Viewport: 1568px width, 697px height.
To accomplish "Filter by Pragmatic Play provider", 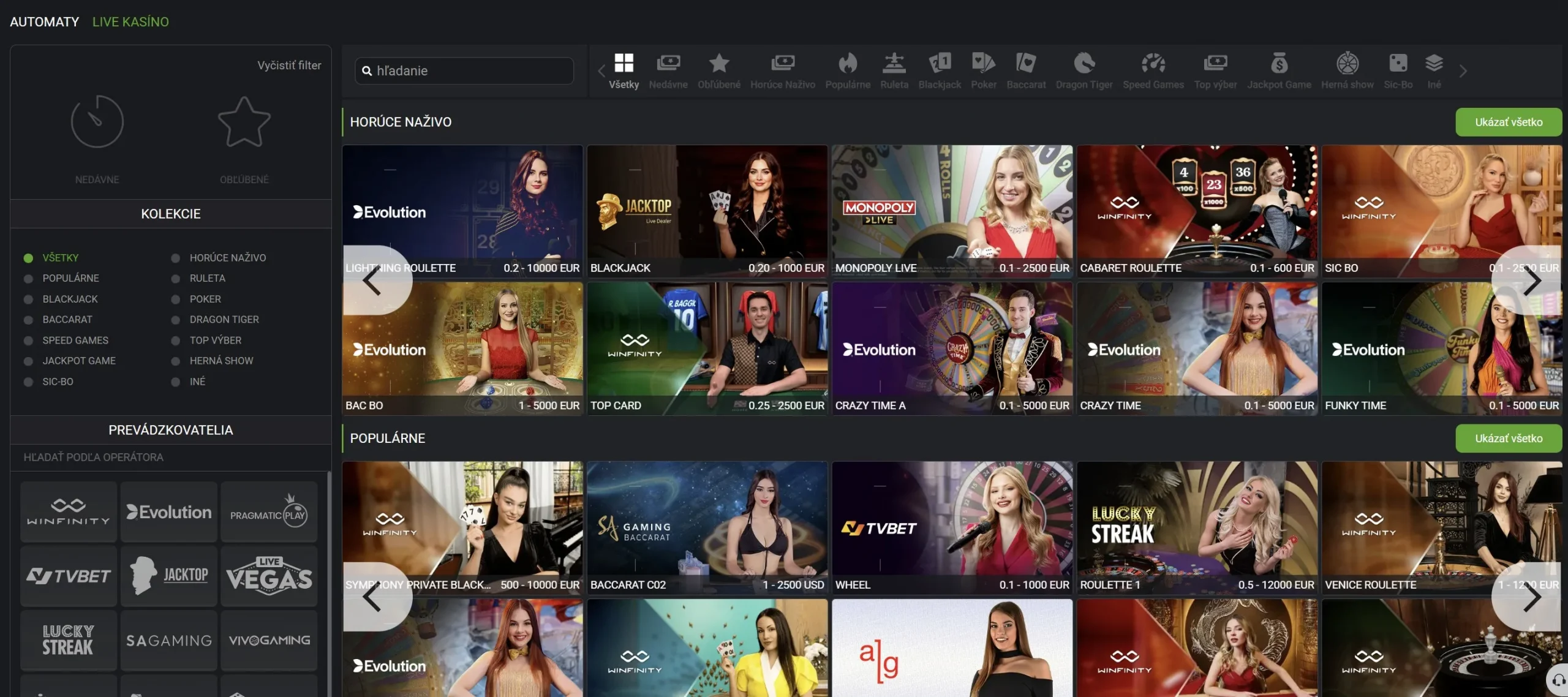I will click(x=269, y=512).
